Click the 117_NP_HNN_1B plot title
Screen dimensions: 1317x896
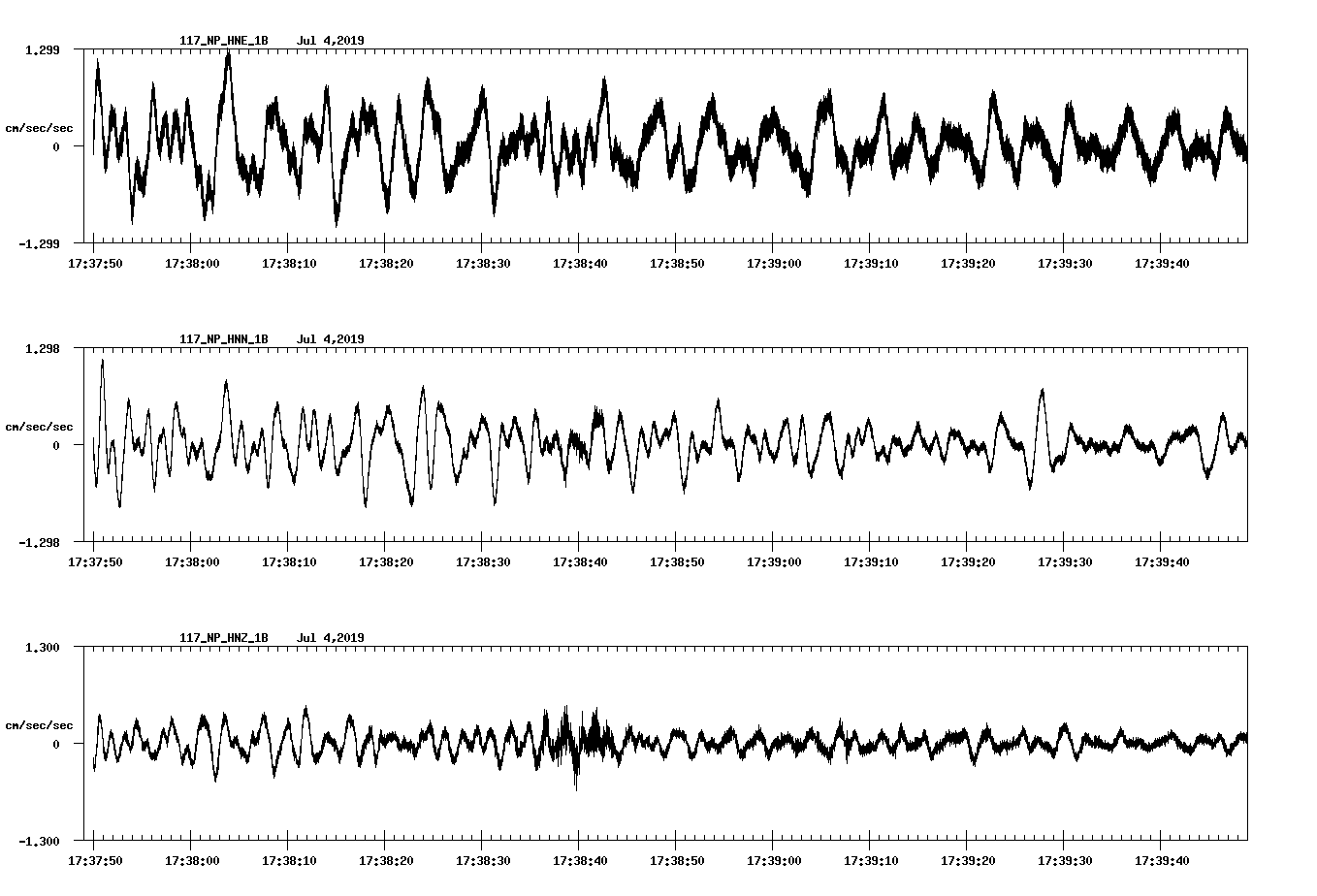224,339
